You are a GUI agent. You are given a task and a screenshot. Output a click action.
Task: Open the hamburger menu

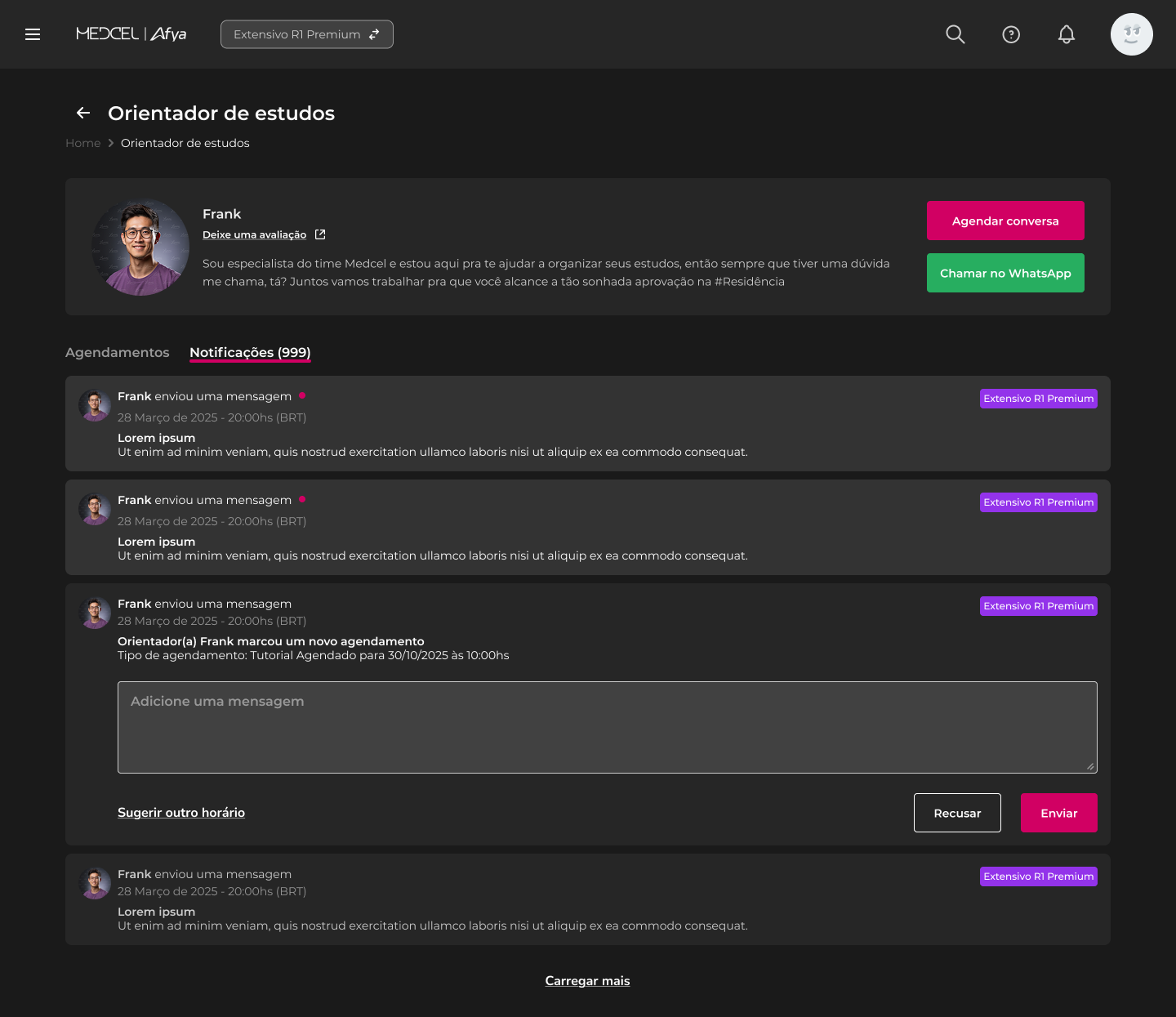[33, 34]
